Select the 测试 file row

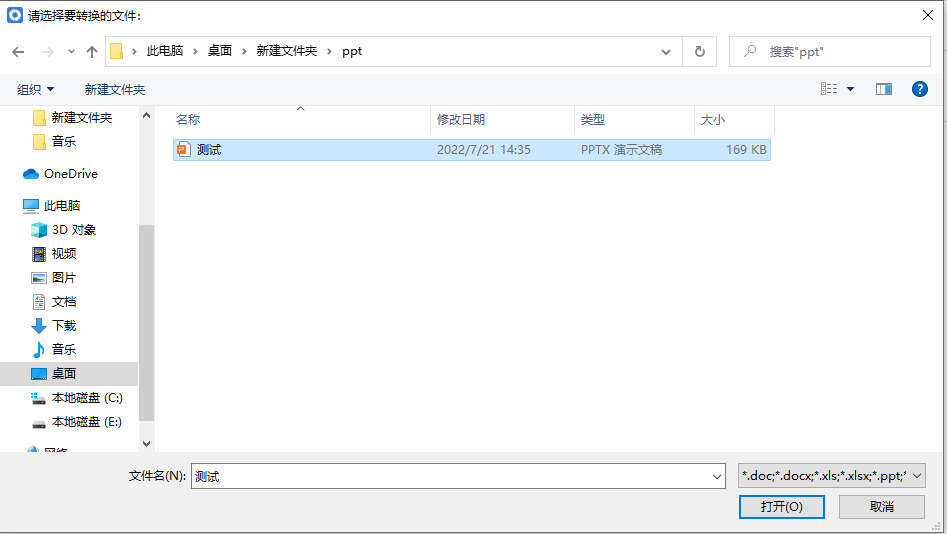pyautogui.click(x=472, y=150)
